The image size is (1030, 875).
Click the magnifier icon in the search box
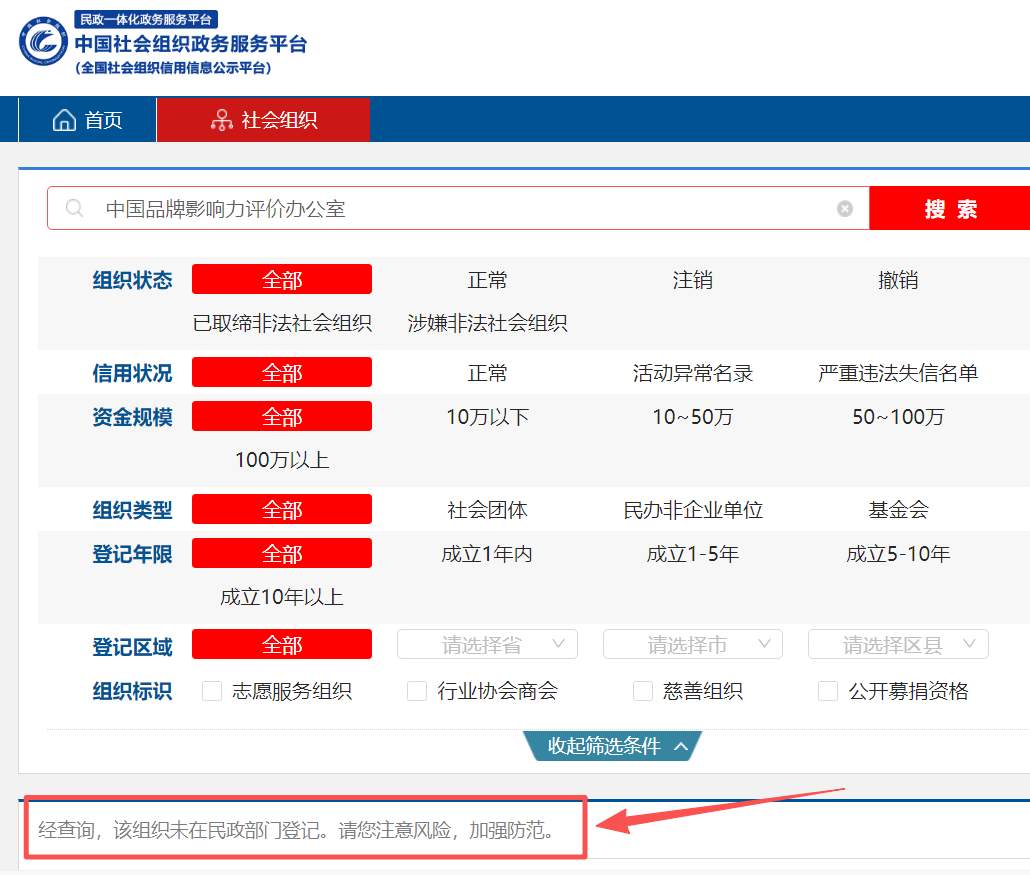73,208
